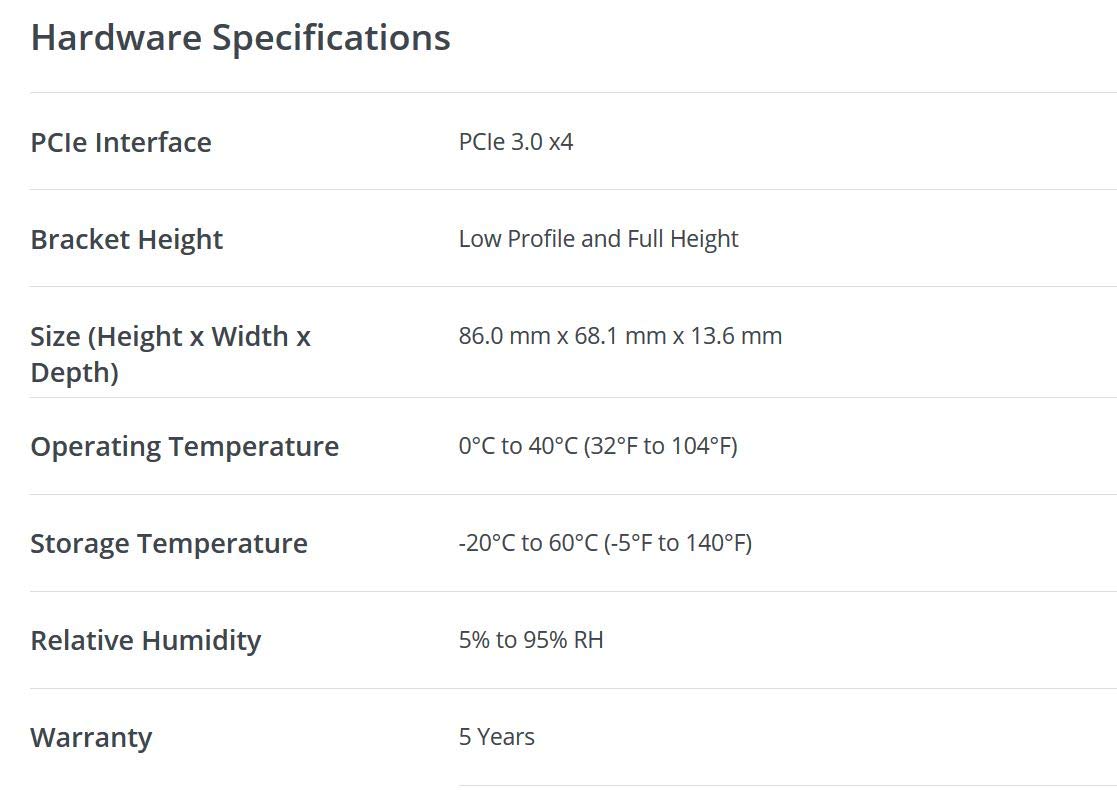The height and width of the screenshot is (790, 1117).
Task: Click the Hardware Specifications heading
Action: pos(240,38)
